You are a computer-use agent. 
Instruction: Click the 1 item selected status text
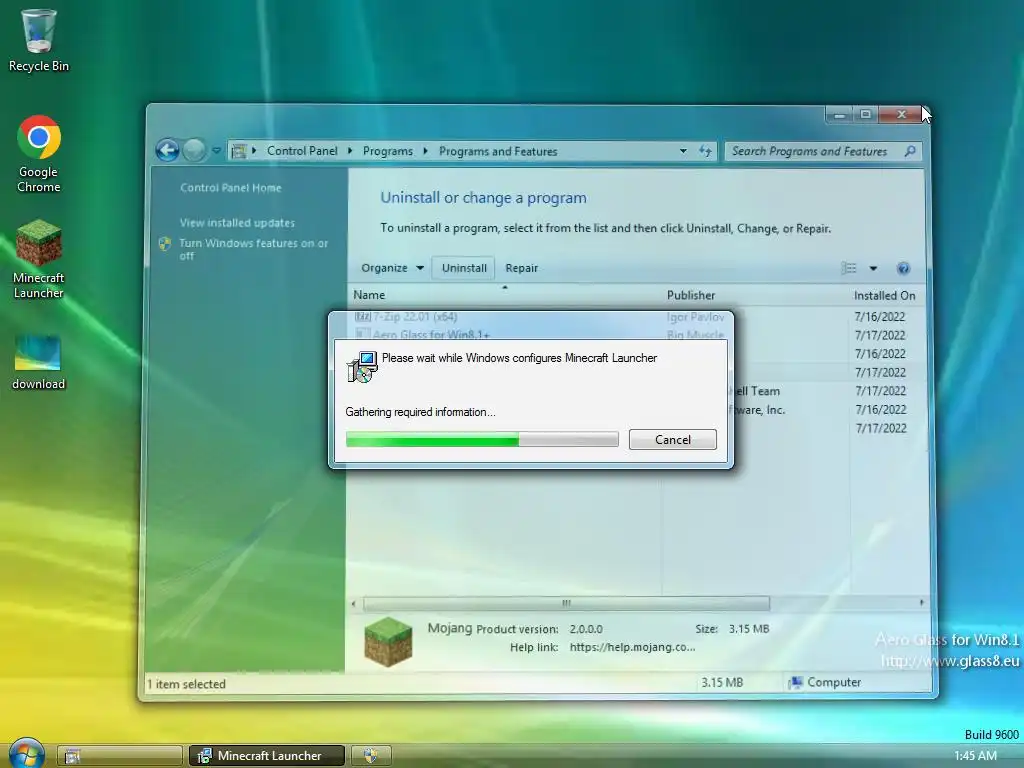(x=187, y=684)
